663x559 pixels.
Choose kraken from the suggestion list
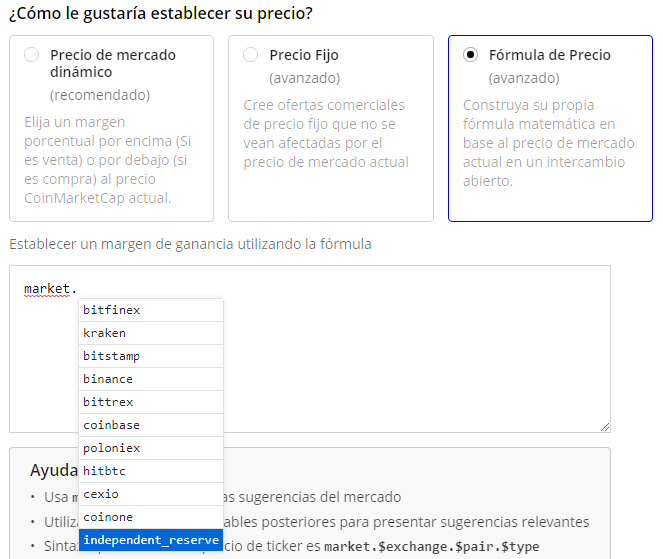(x=151, y=333)
